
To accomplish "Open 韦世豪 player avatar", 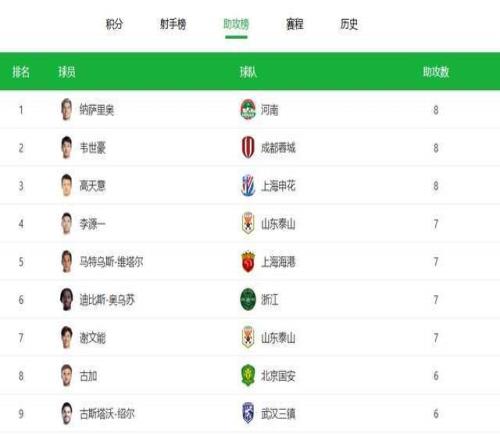I will click(67, 147).
